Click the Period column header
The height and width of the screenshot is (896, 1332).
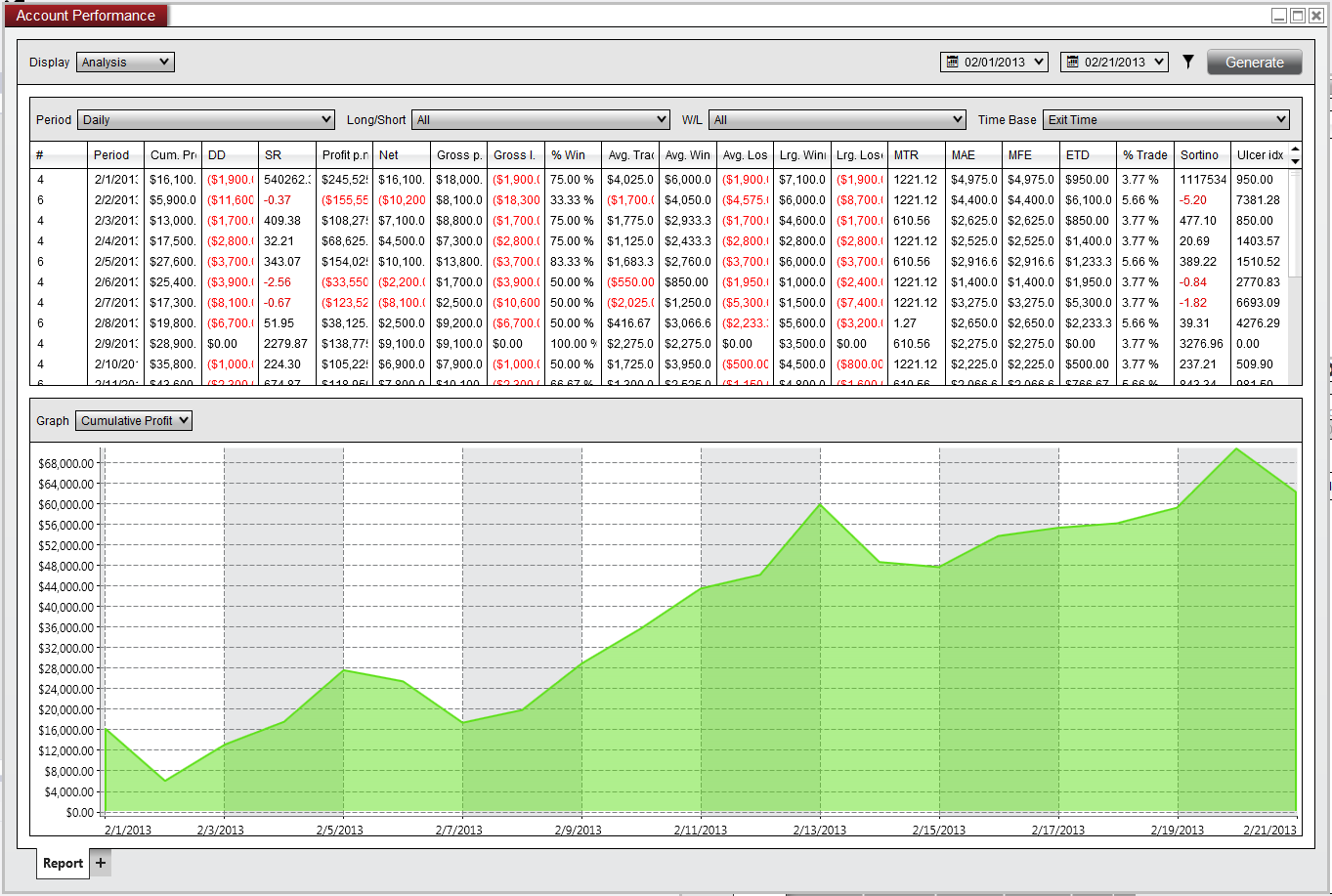click(115, 154)
